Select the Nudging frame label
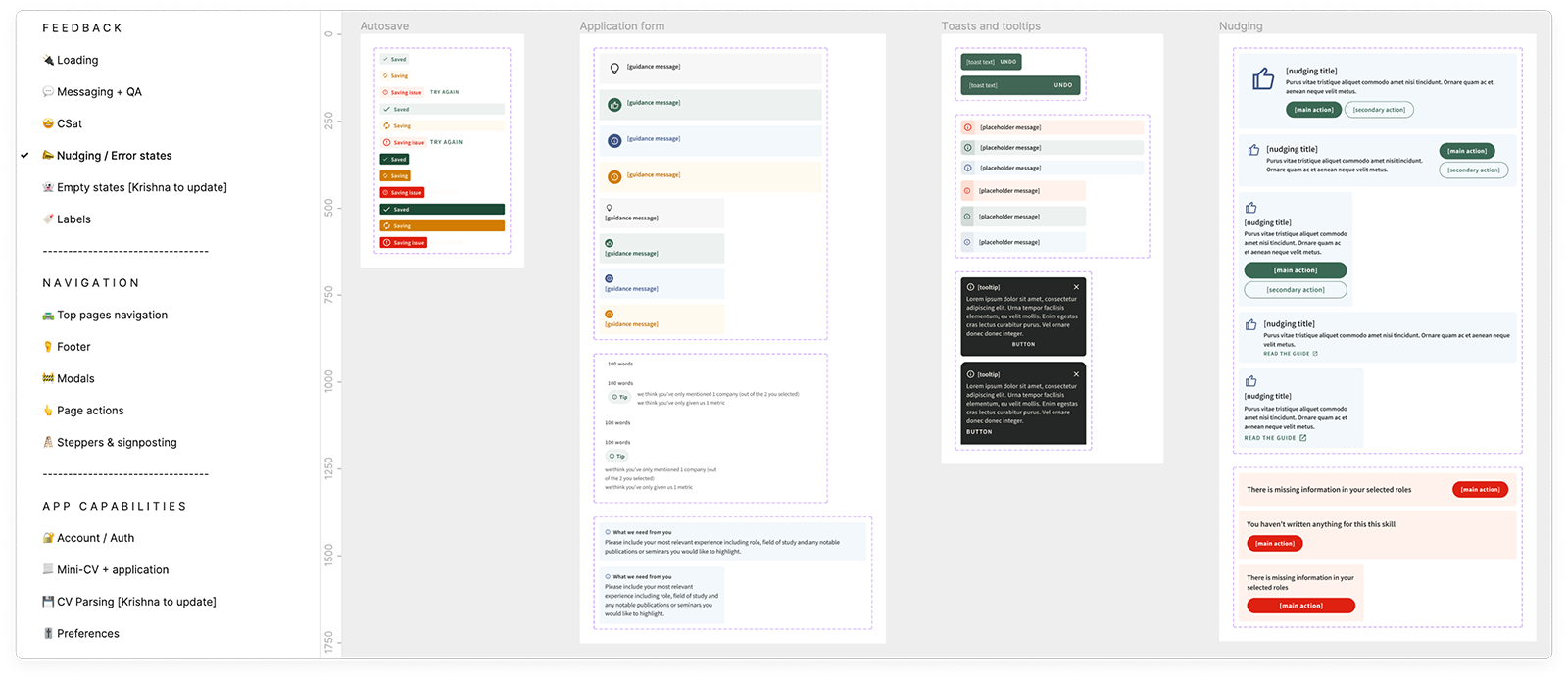The height and width of the screenshot is (681, 1568). (x=1241, y=26)
